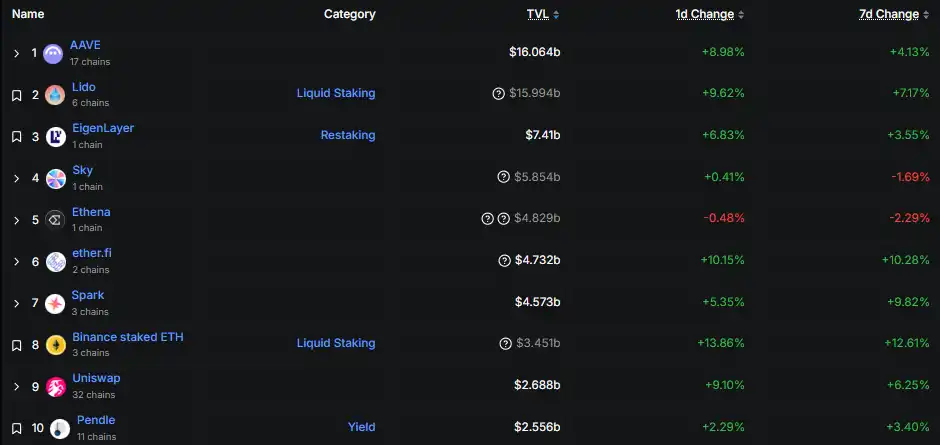The width and height of the screenshot is (940, 445).
Task: Open the Pendle protocol link
Action: pyautogui.click(x=96, y=420)
